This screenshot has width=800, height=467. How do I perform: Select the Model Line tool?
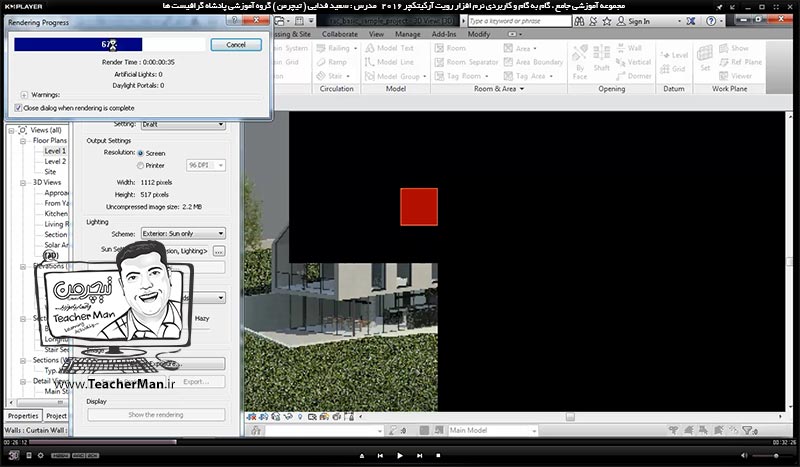389,62
